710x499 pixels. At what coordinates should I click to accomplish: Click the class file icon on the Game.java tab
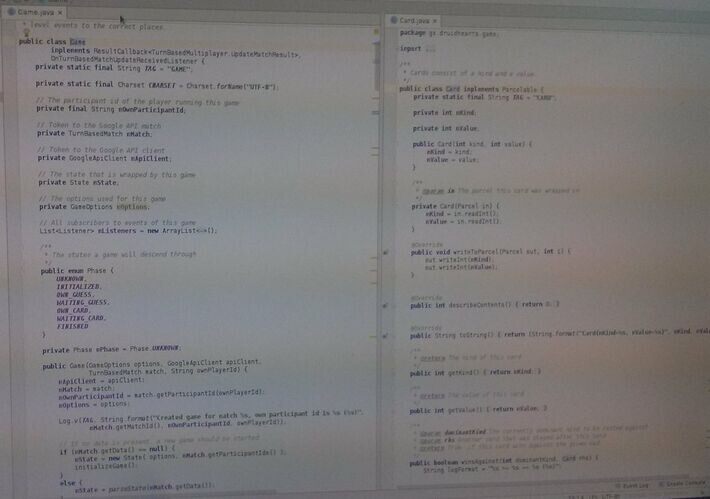(x=12, y=12)
